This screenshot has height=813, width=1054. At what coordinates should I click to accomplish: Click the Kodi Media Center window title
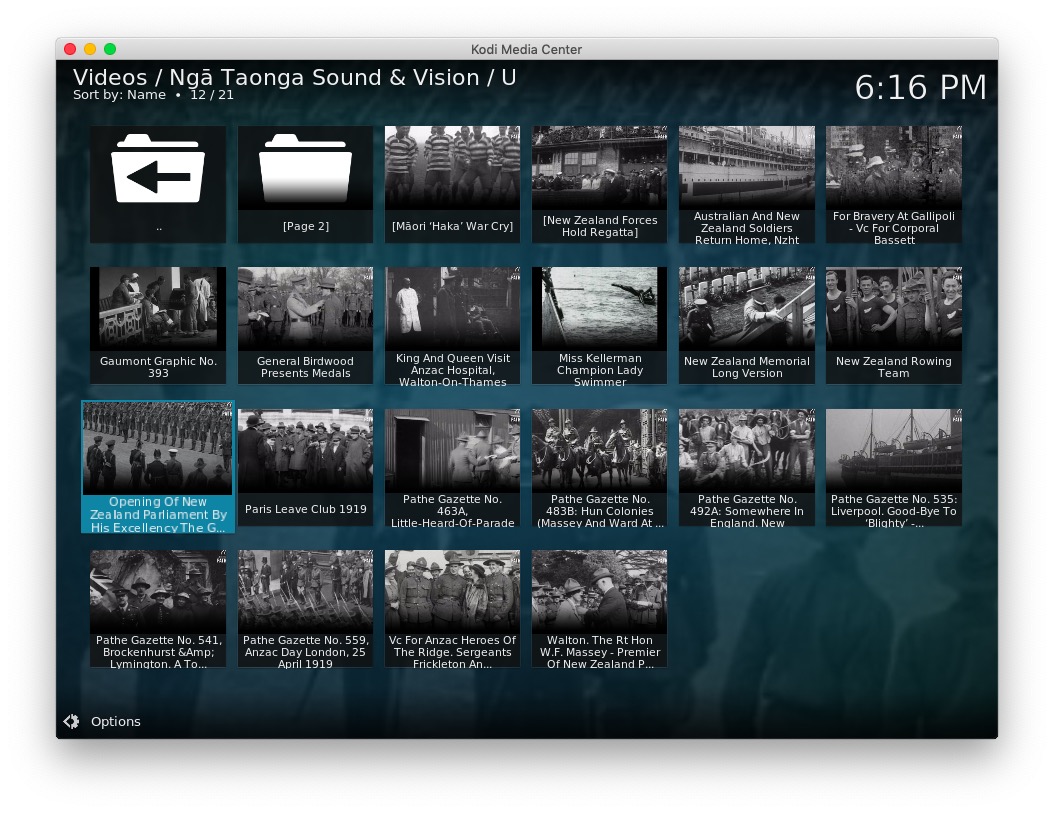[x=526, y=49]
